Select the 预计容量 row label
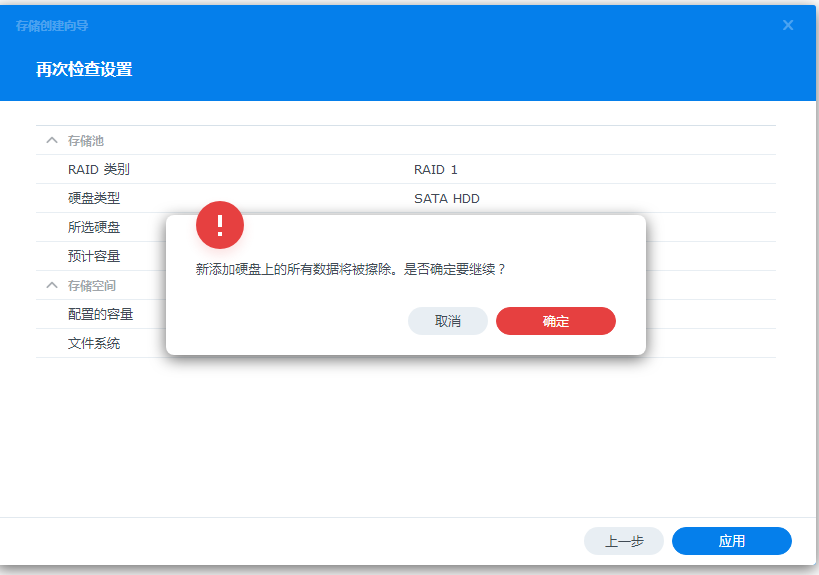Screen dimensions: 819x575 point(94,257)
